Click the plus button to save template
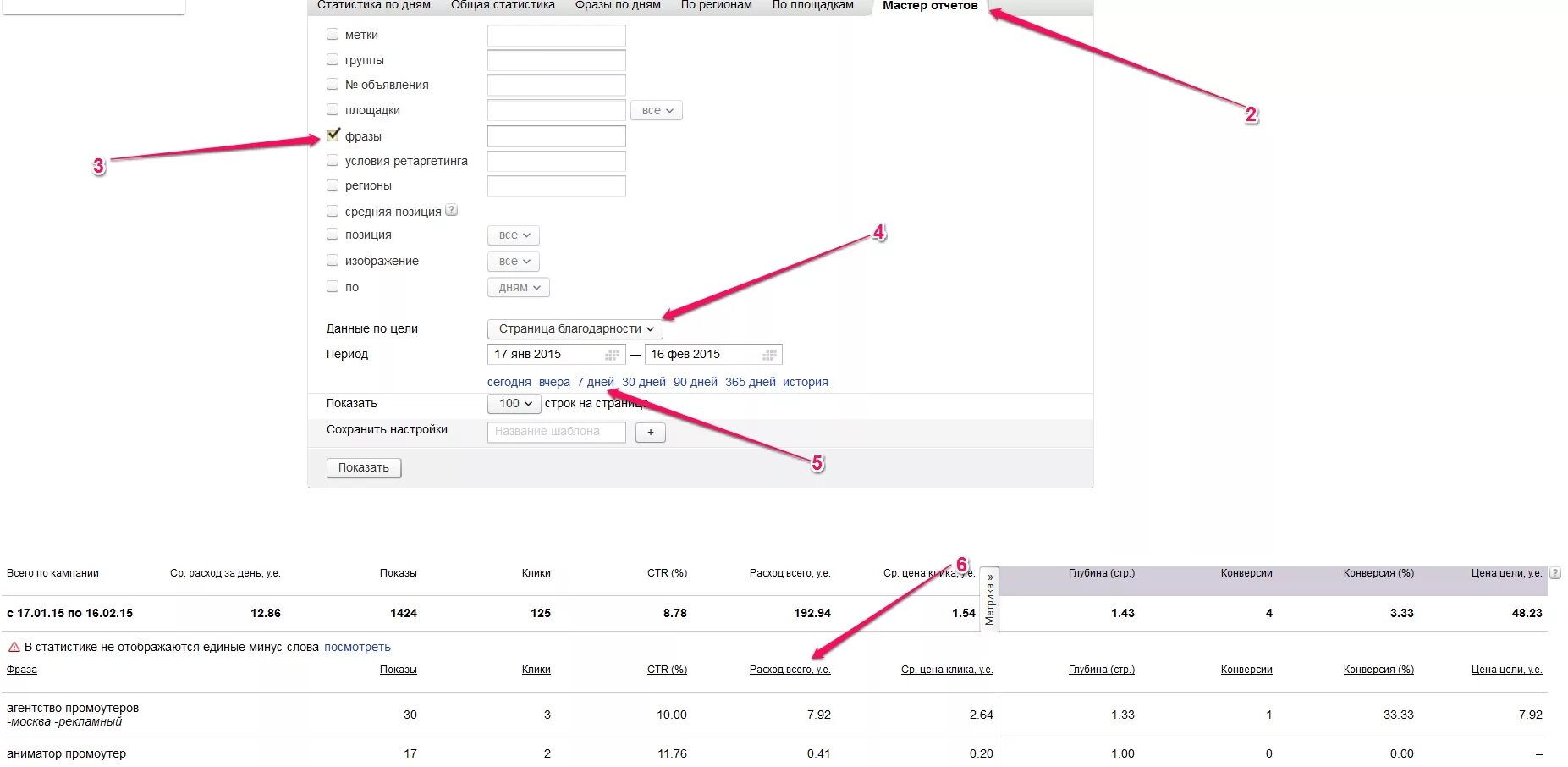 pyautogui.click(x=651, y=432)
